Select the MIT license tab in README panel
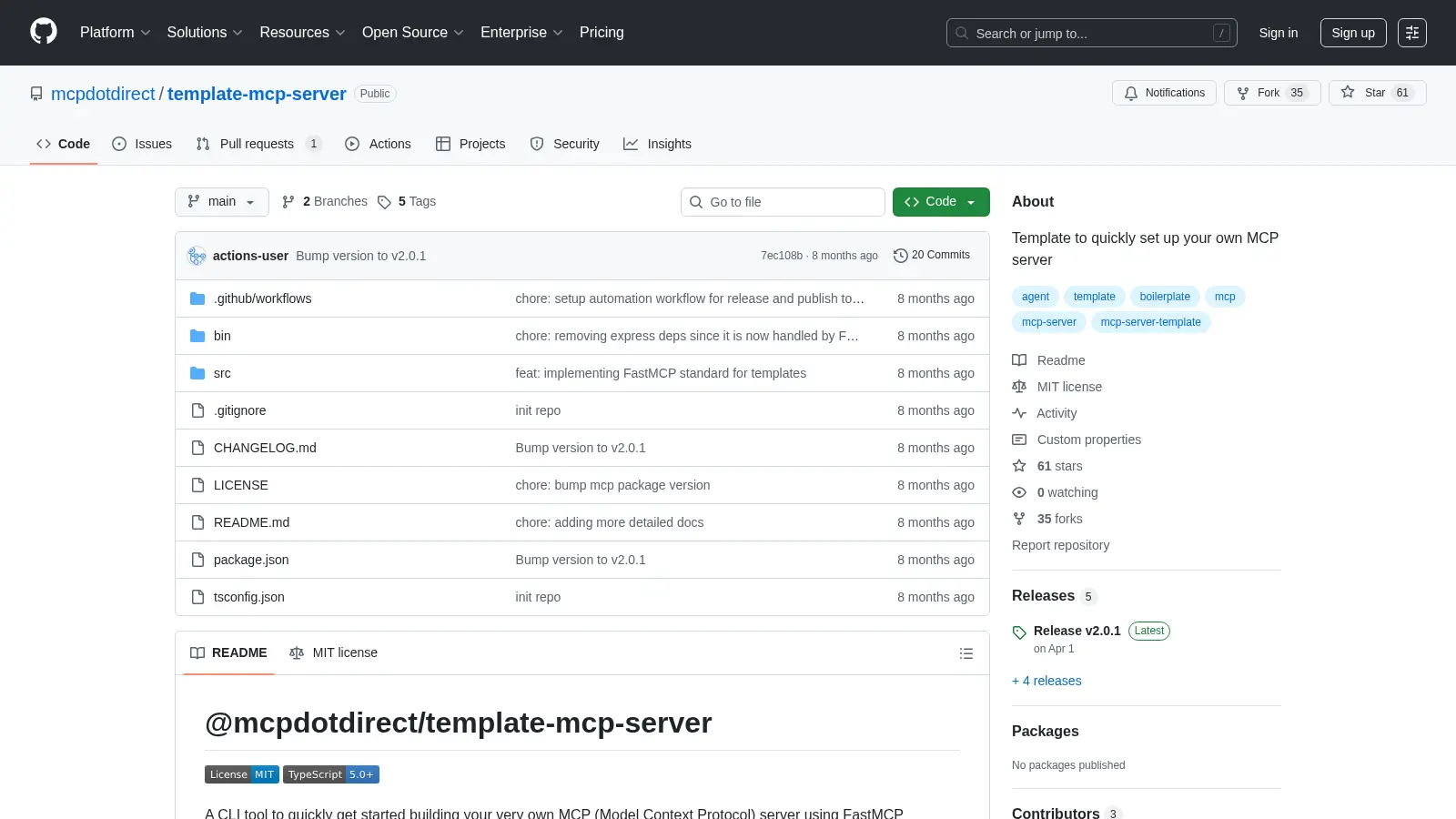This screenshot has height=819, width=1456. 333,653
